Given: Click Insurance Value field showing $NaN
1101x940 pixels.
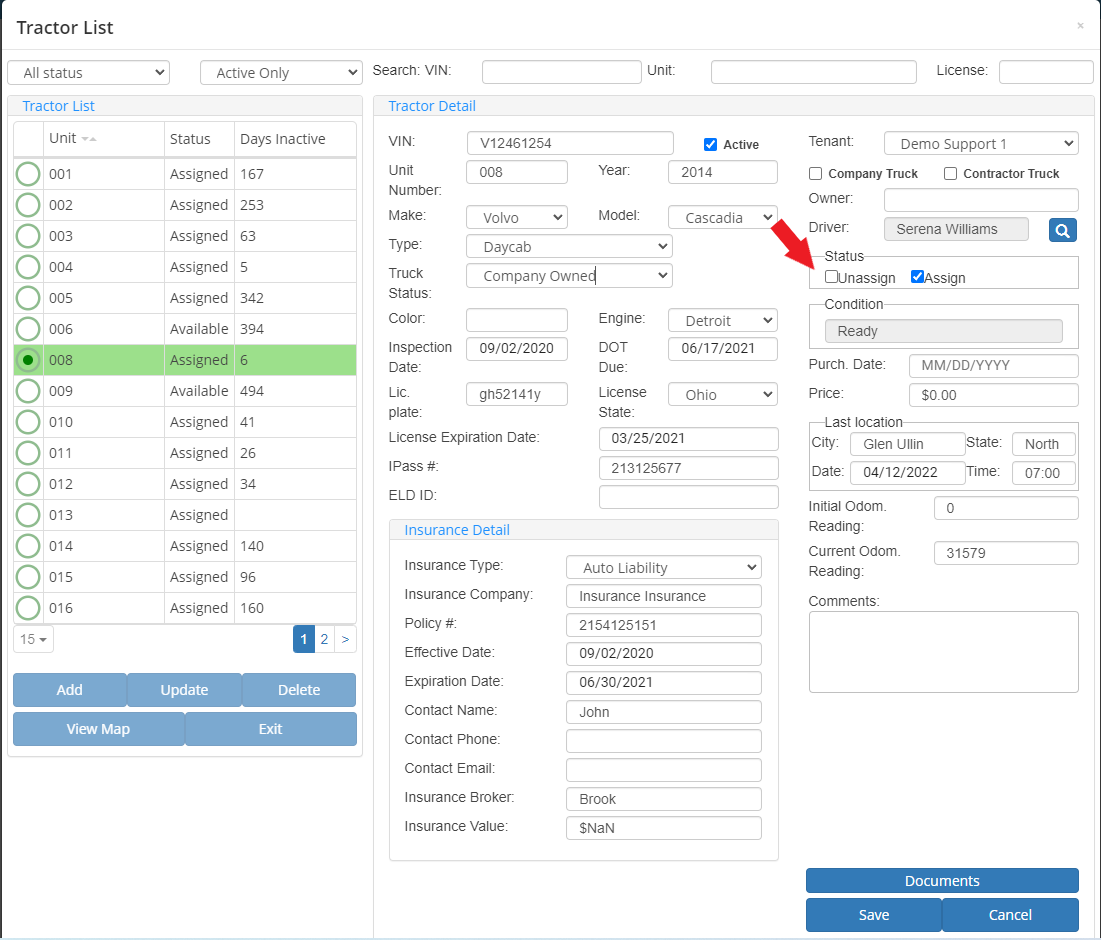Looking at the screenshot, I should [664, 828].
